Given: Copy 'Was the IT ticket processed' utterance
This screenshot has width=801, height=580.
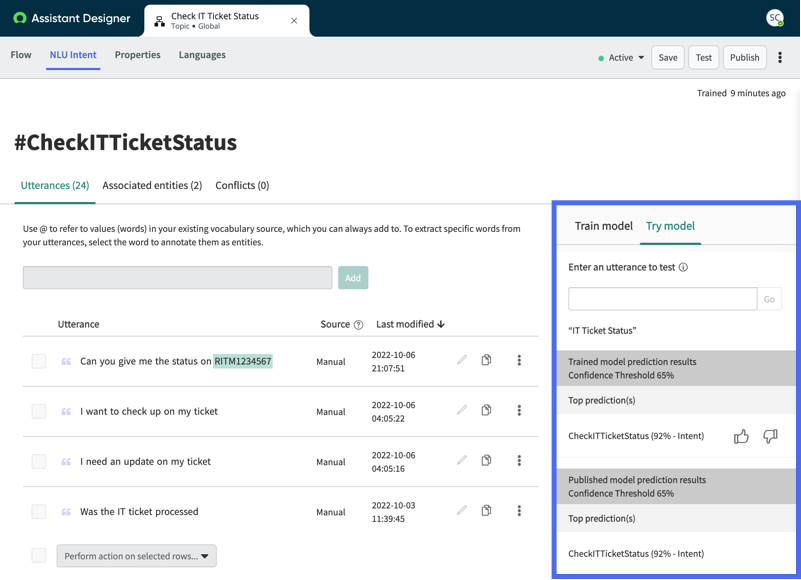Looking at the screenshot, I should 486,511.
